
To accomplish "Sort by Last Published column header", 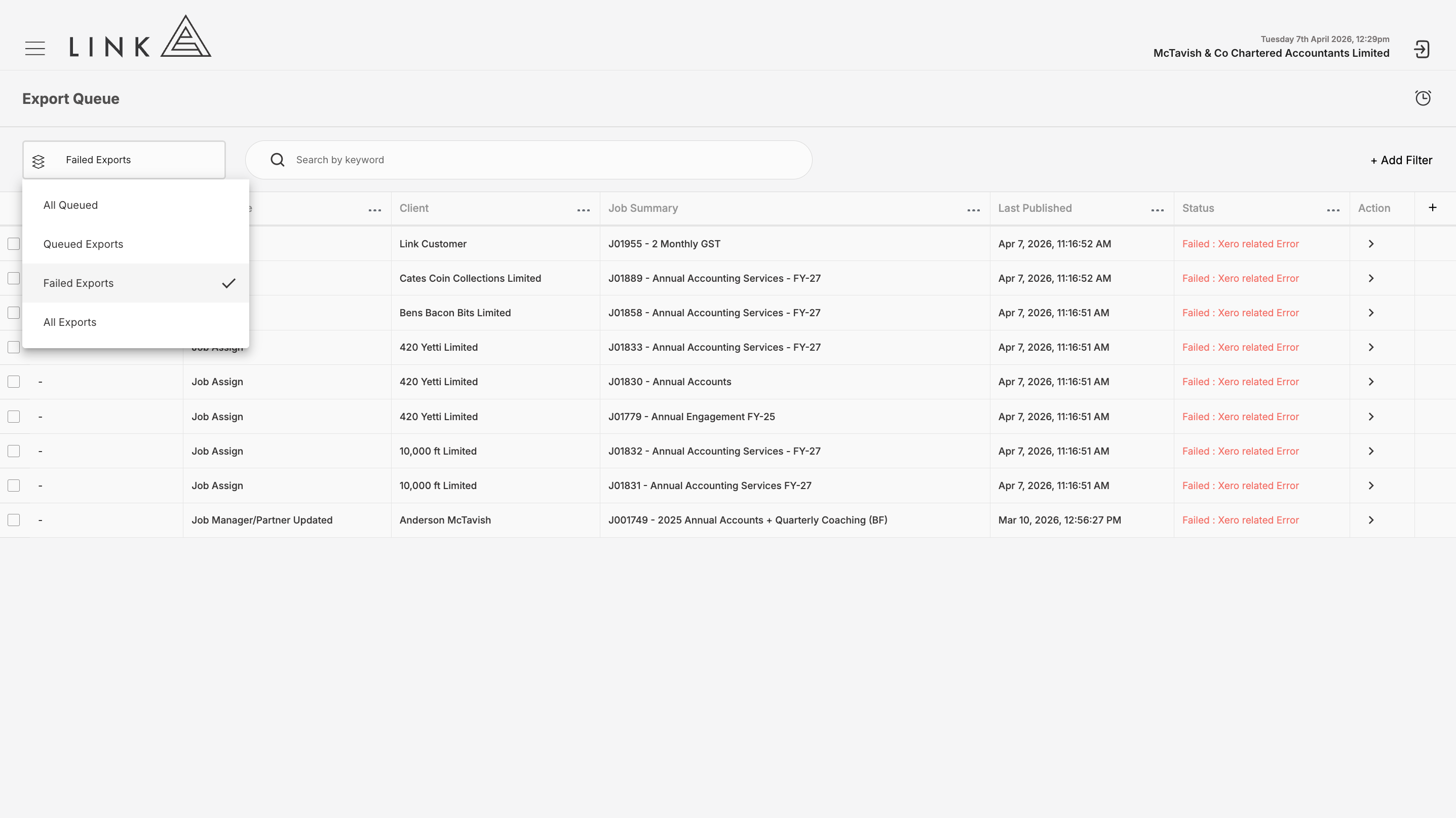I will [1035, 208].
